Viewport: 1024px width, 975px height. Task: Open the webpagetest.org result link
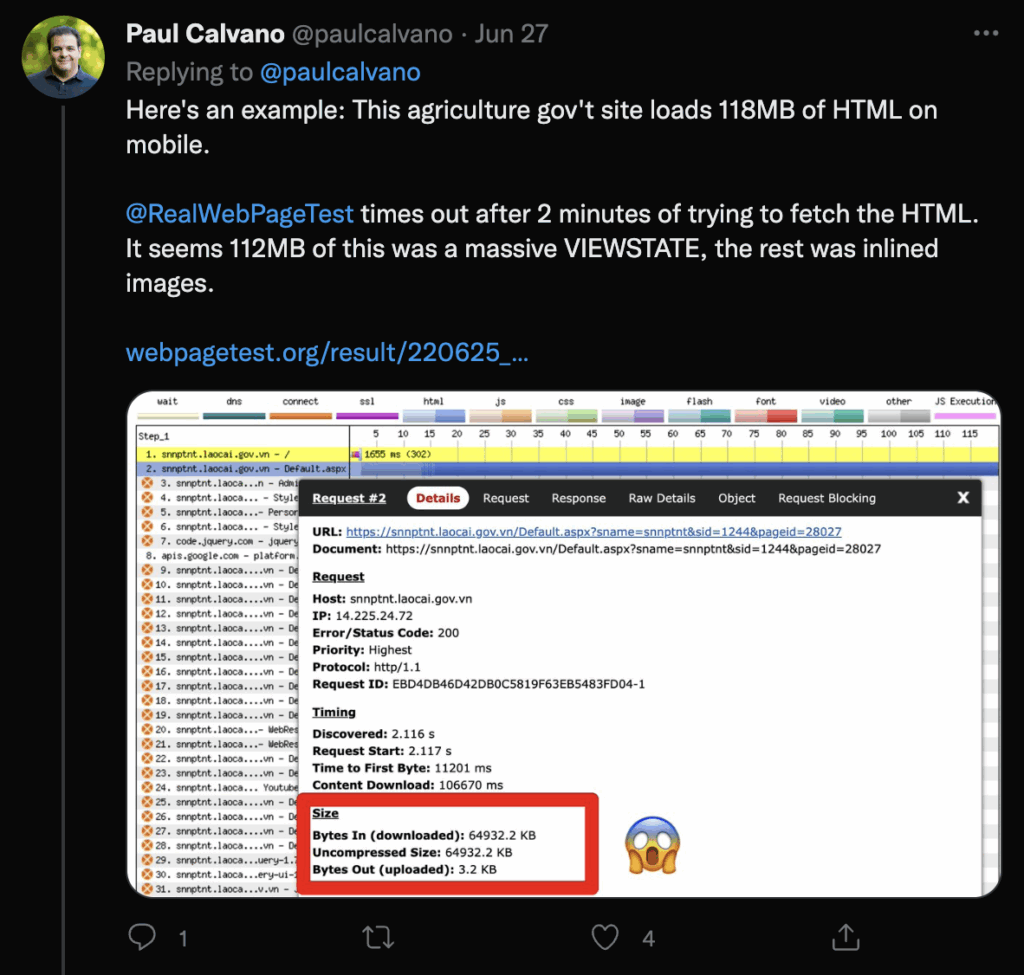point(327,353)
